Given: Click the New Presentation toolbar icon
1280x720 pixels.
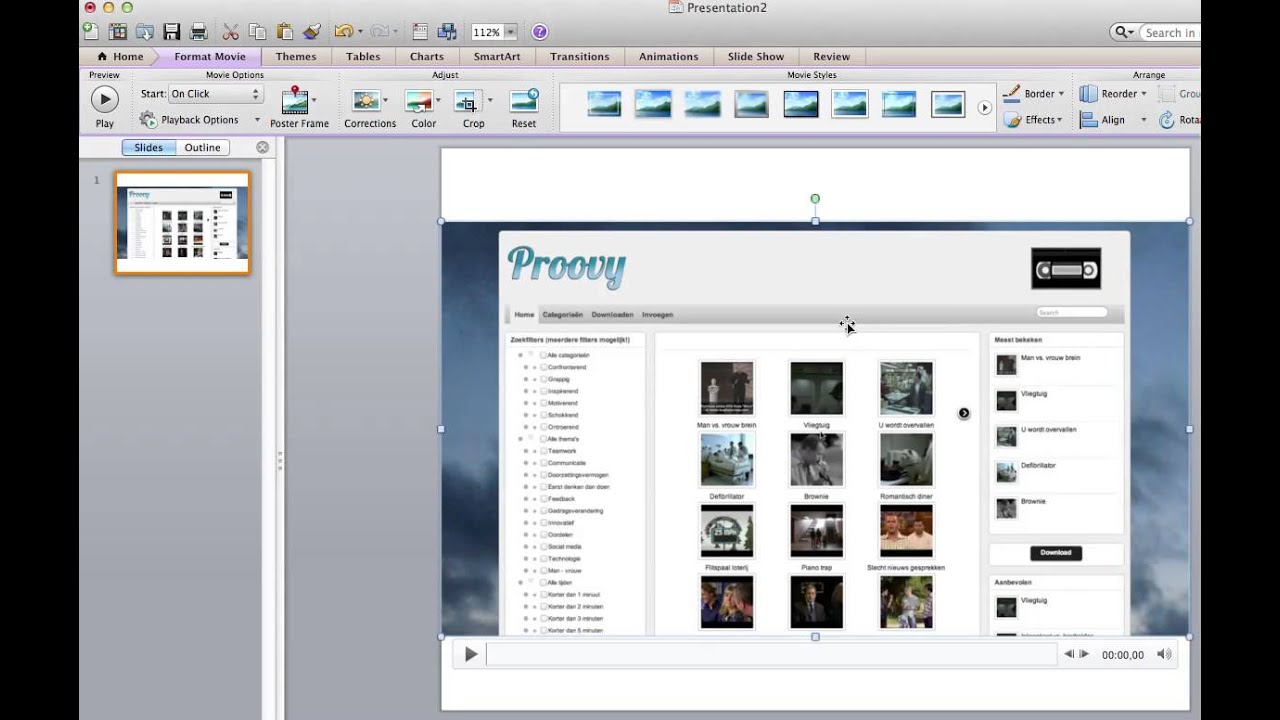Looking at the screenshot, I should 91,32.
